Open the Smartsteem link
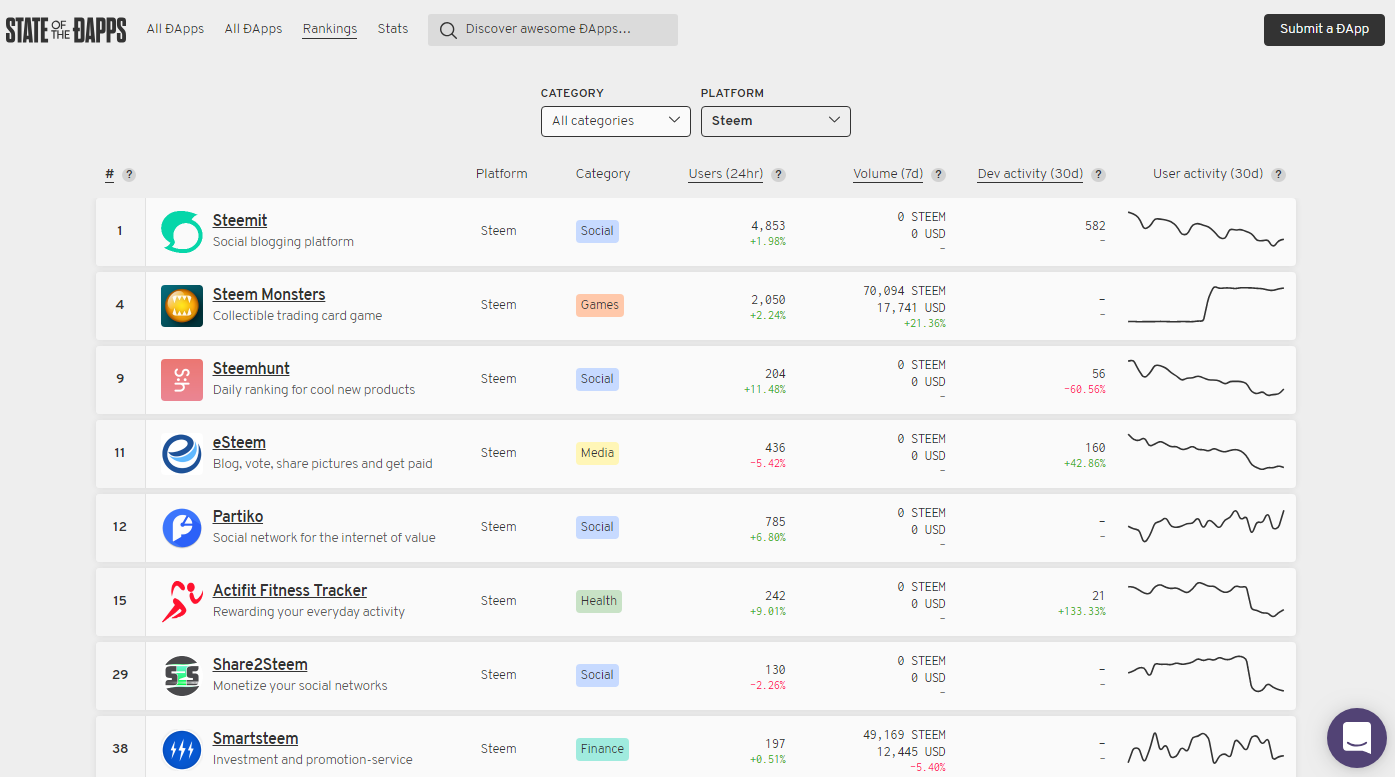The image size is (1395, 777). [255, 739]
